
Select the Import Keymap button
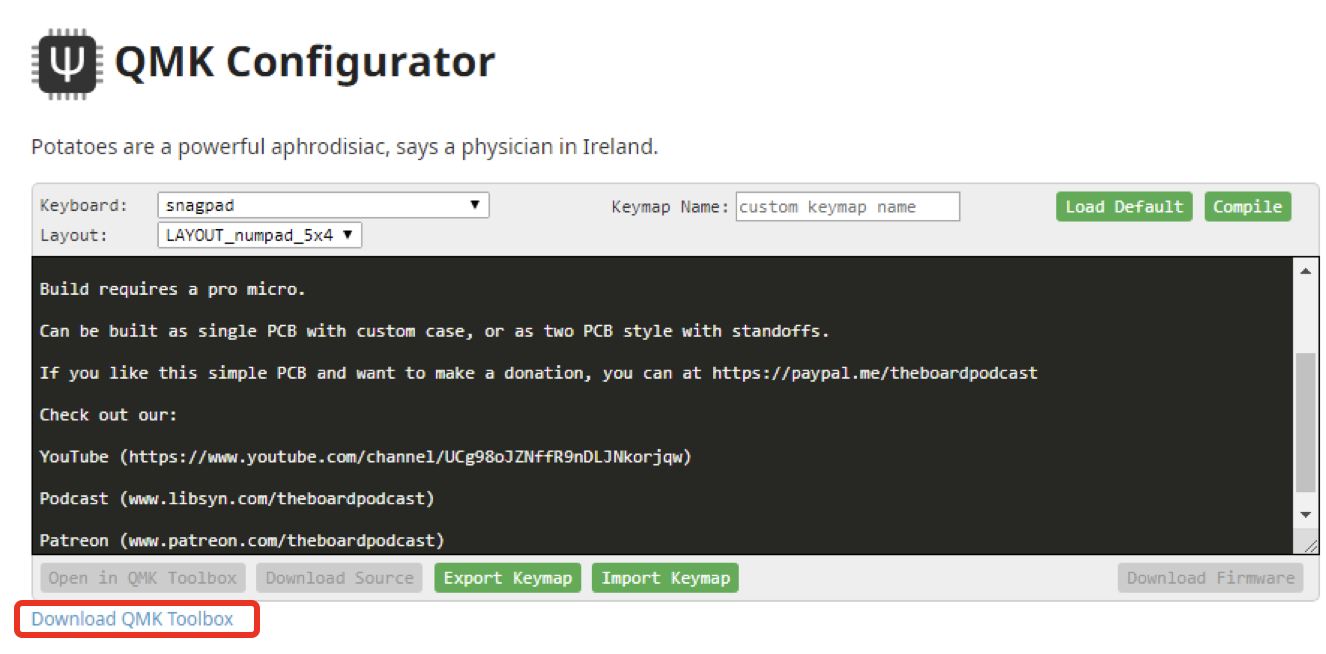coord(665,578)
